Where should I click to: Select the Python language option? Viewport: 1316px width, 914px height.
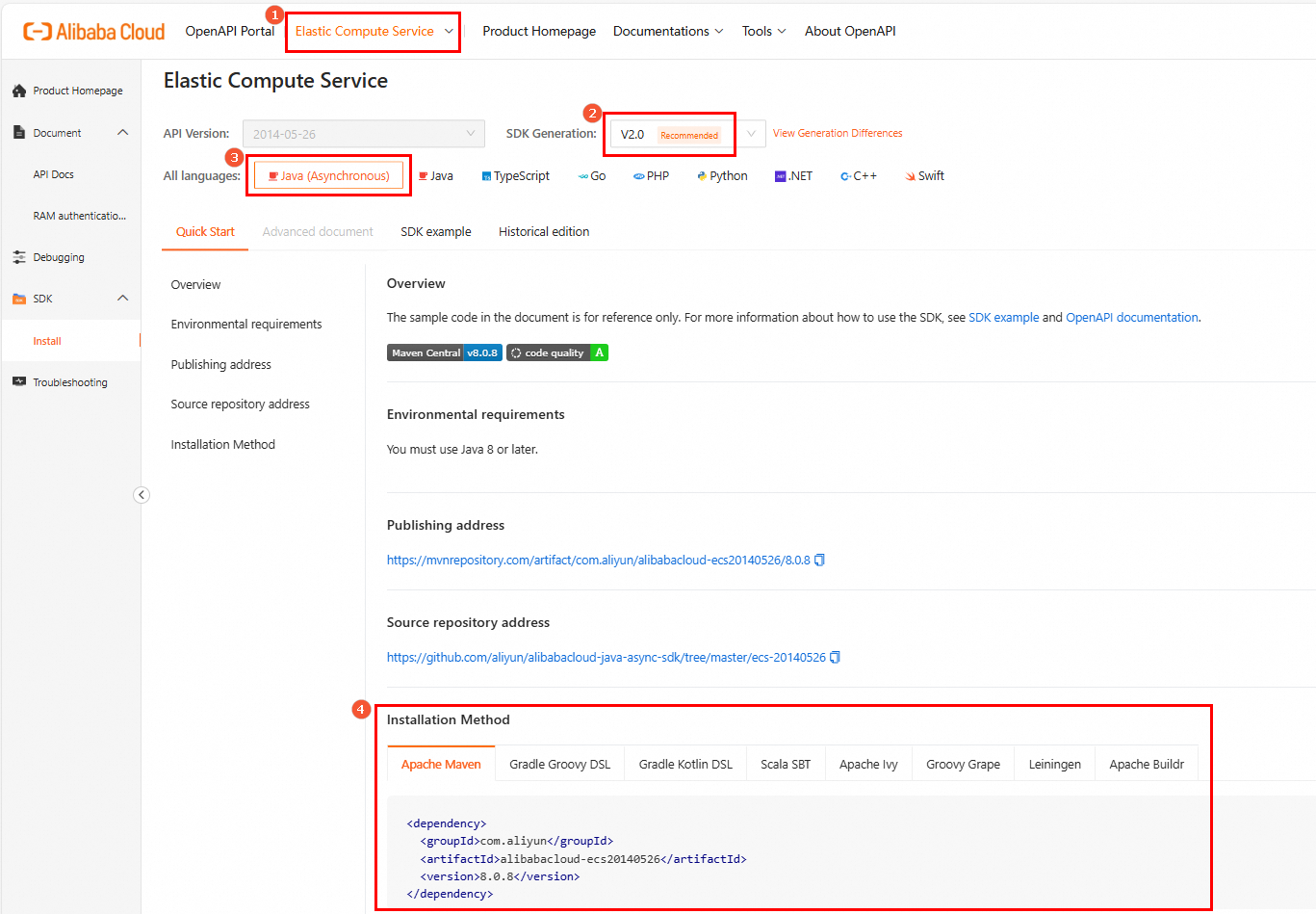722,176
